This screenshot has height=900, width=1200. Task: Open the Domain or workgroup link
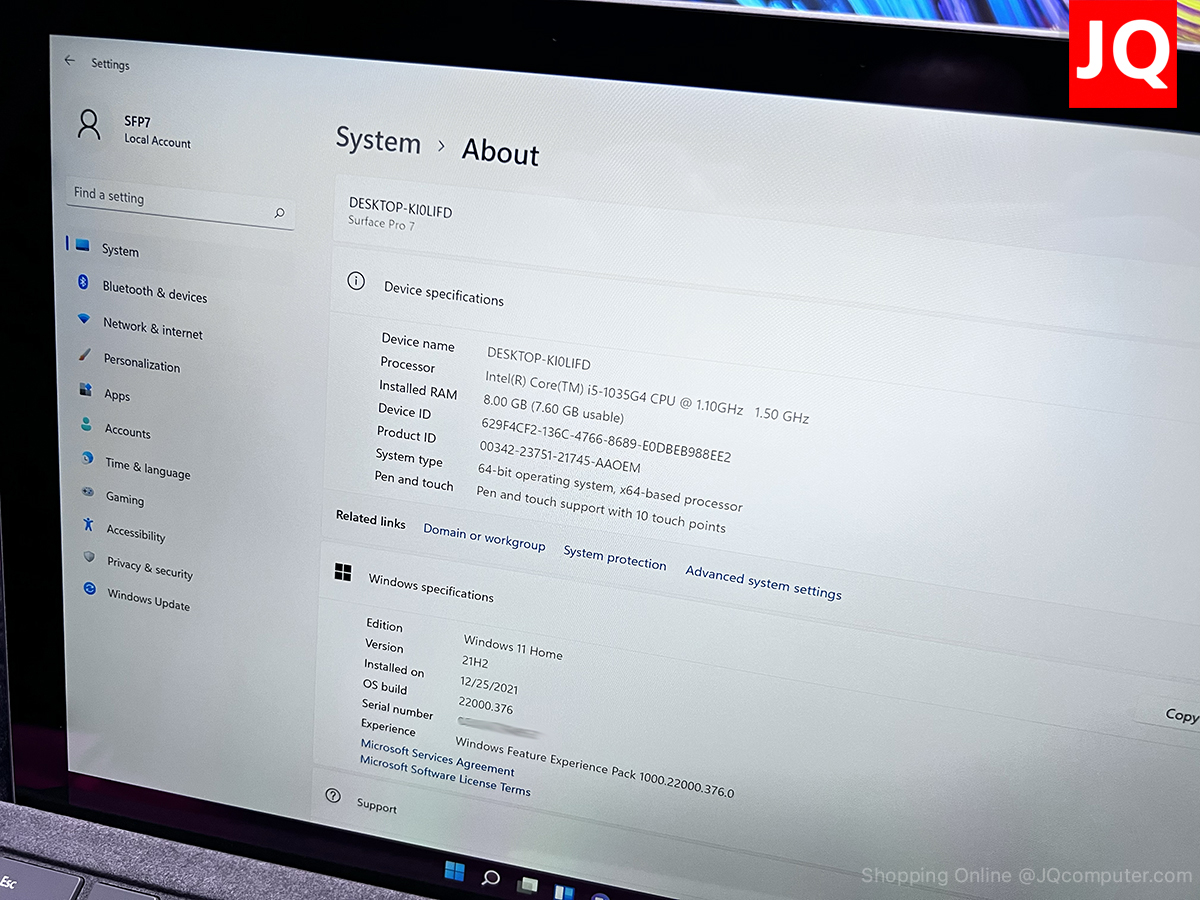(484, 536)
